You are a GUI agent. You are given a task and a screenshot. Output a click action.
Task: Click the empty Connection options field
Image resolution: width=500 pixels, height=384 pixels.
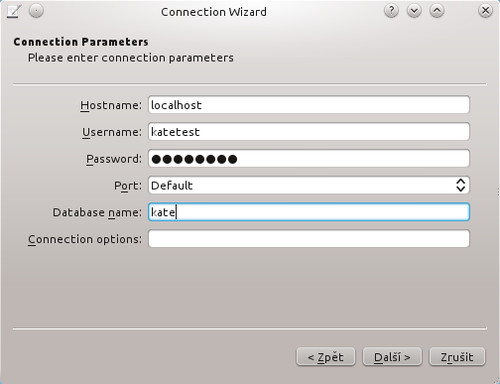coord(309,239)
